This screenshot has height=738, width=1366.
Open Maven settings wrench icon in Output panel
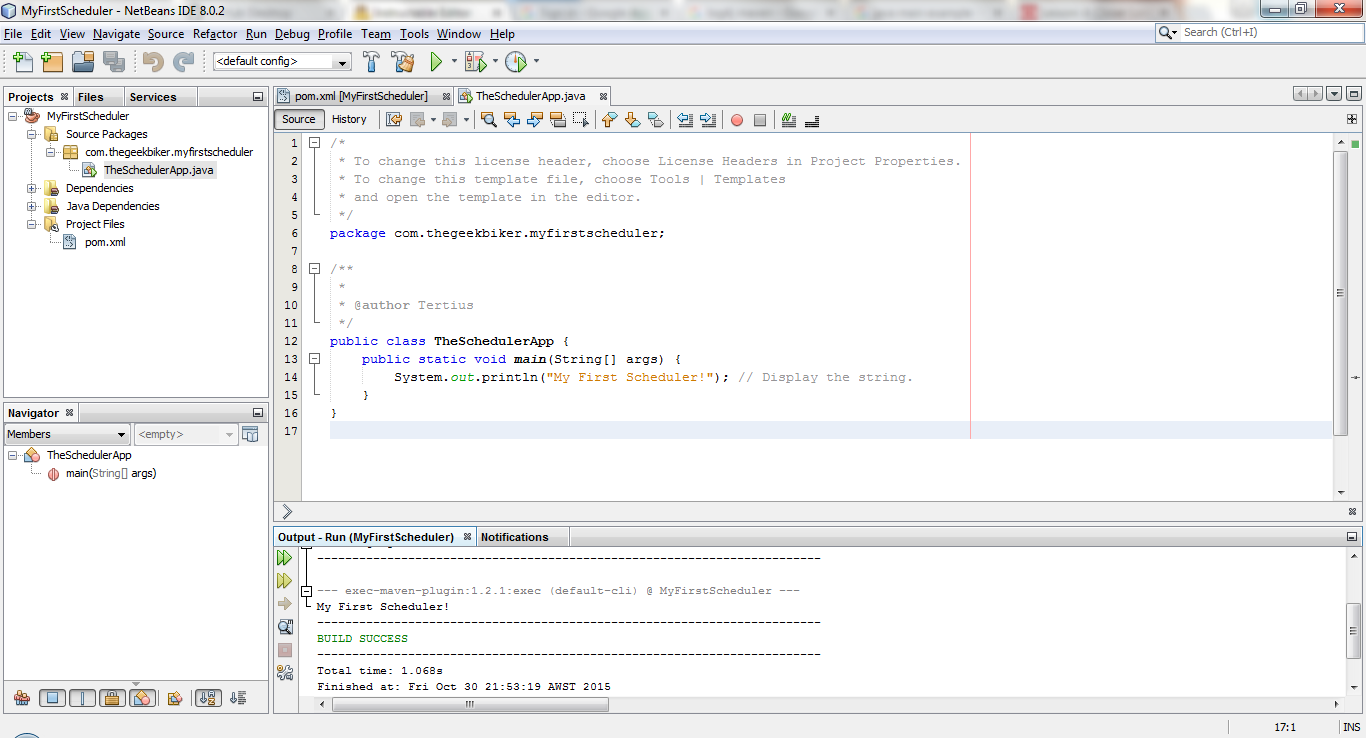(x=285, y=673)
